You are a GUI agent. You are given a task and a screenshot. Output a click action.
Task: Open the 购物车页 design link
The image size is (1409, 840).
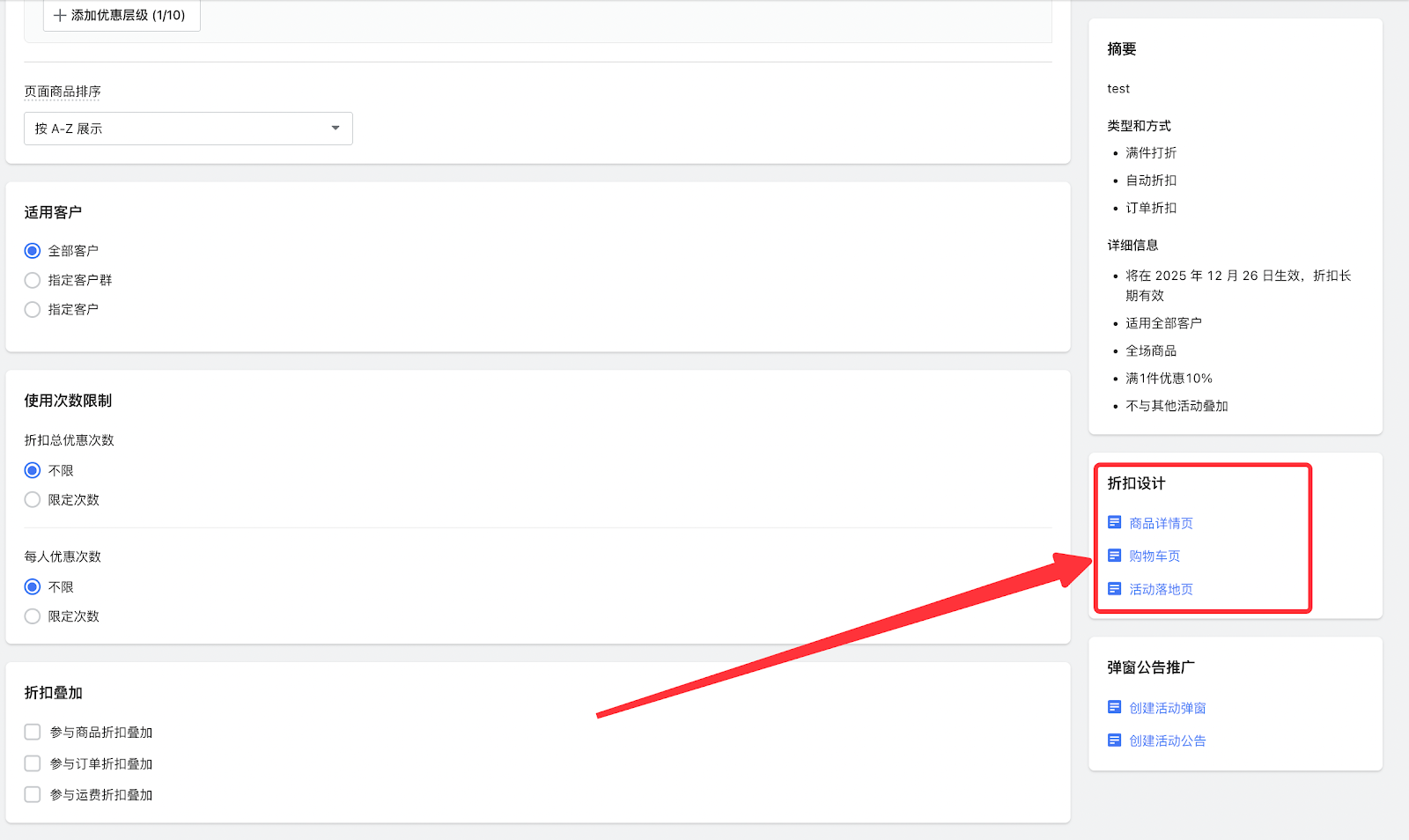pyautogui.click(x=1154, y=556)
